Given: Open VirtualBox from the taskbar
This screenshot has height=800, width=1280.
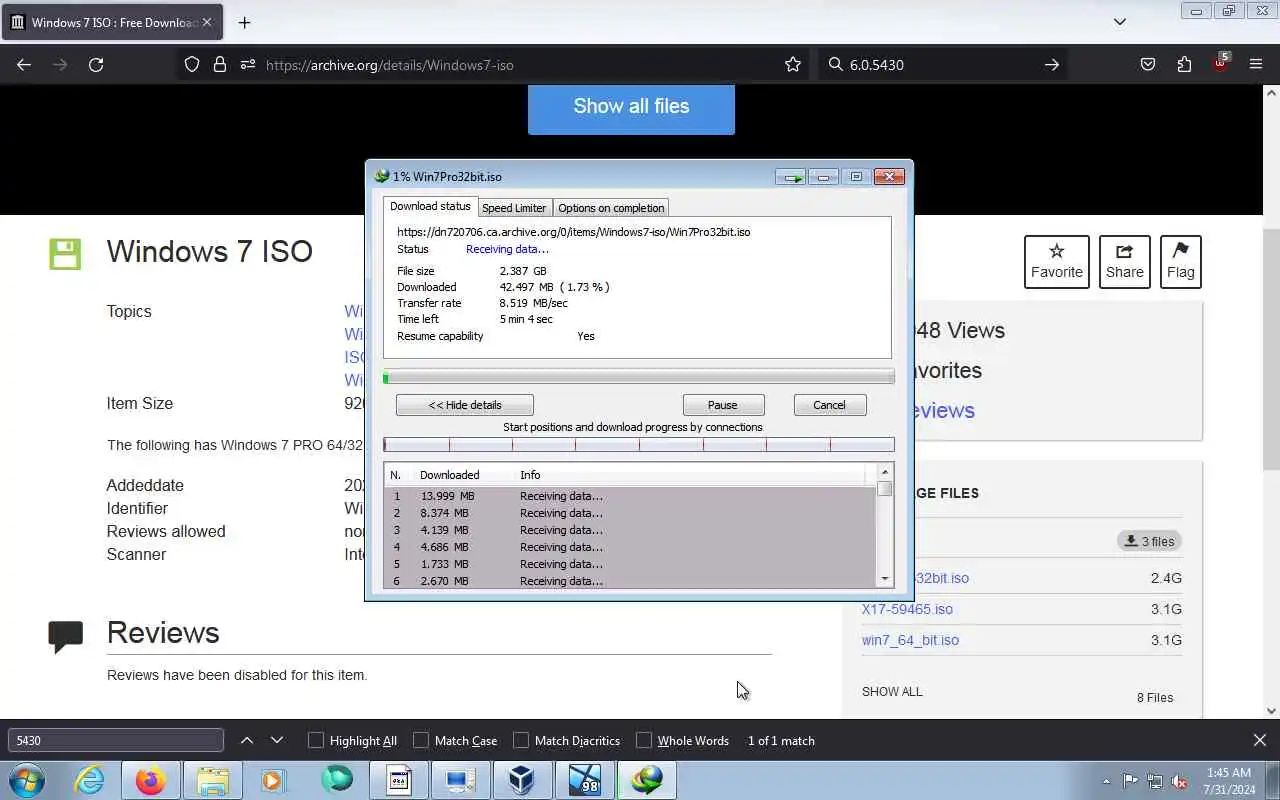Looking at the screenshot, I should (x=521, y=780).
